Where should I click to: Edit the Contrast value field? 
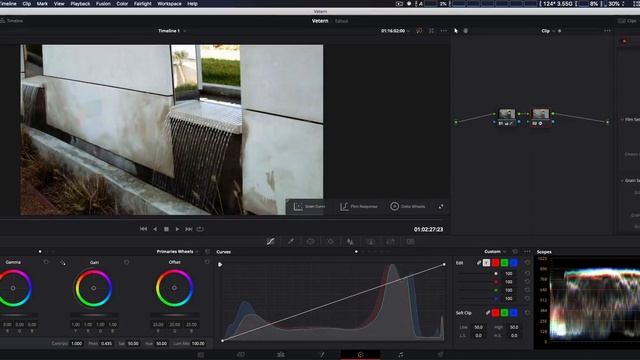pyautogui.click(x=77, y=344)
